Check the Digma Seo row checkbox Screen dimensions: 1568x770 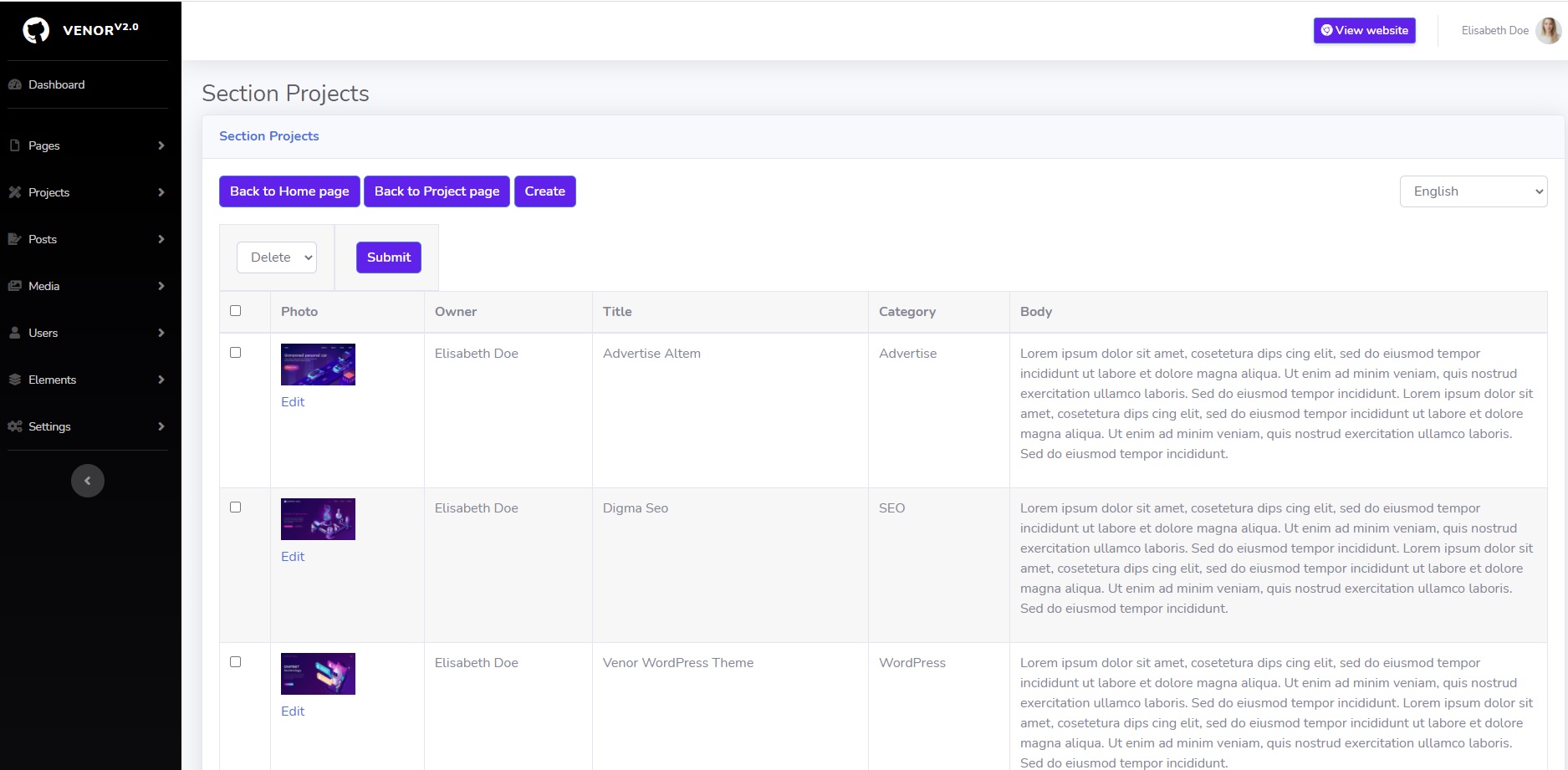(x=236, y=507)
